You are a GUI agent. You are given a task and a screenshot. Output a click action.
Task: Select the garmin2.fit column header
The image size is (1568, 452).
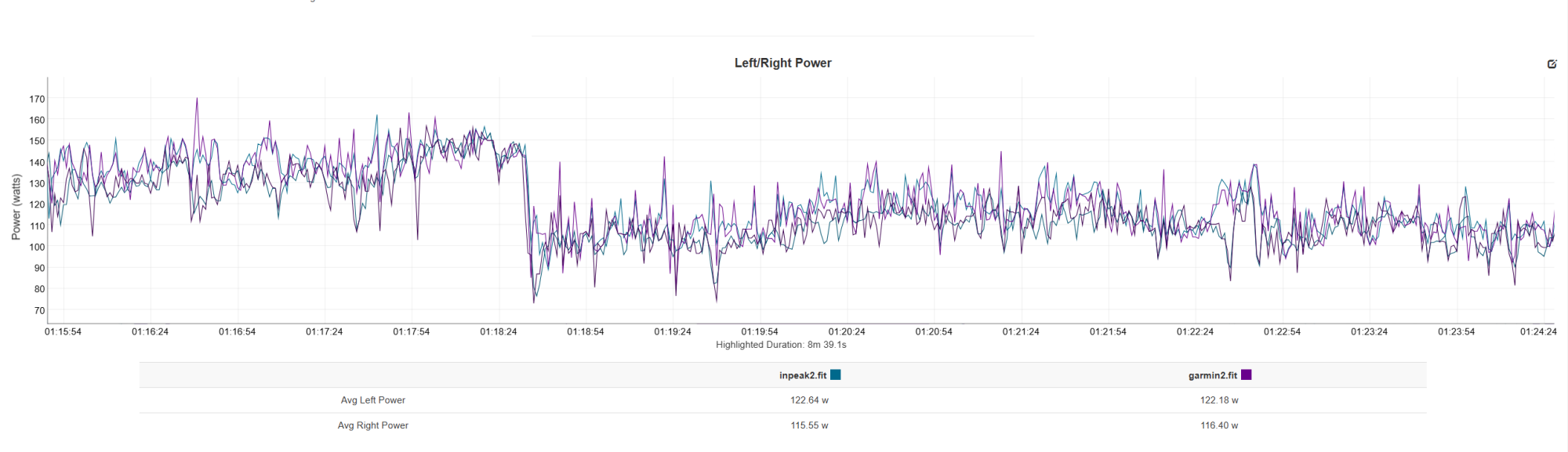coord(1212,375)
